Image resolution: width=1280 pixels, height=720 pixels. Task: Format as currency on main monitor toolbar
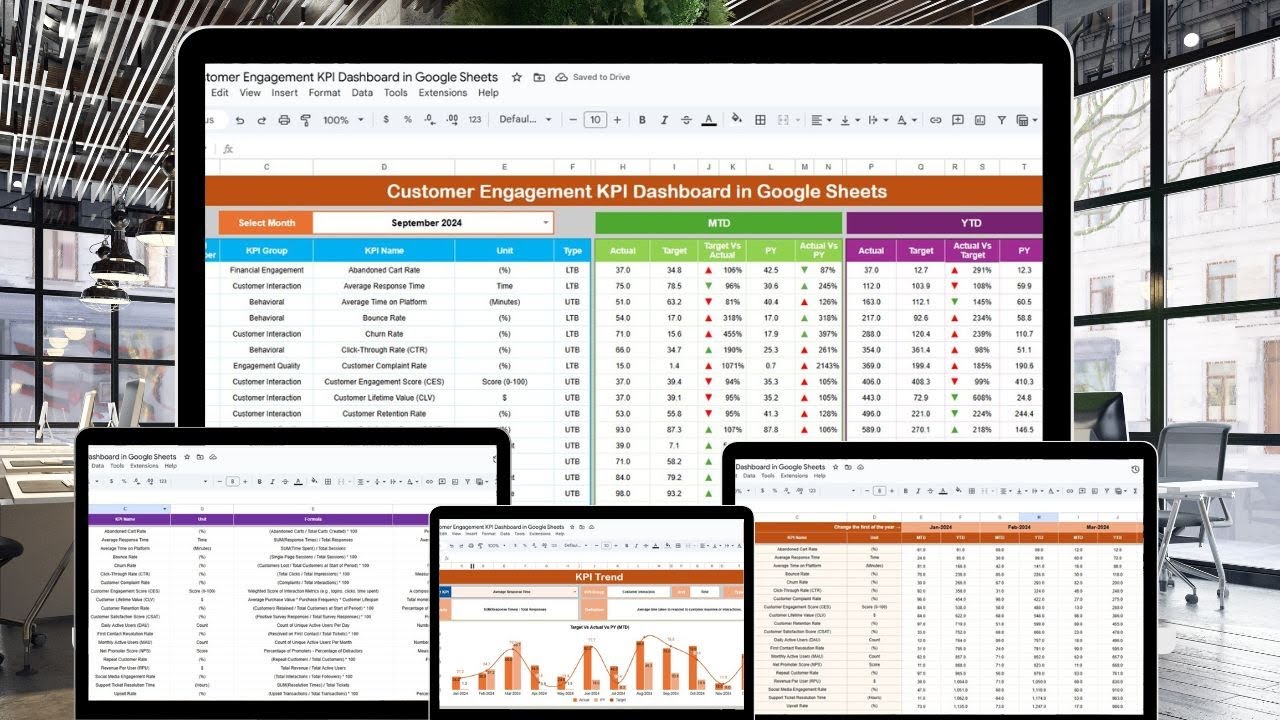point(387,120)
